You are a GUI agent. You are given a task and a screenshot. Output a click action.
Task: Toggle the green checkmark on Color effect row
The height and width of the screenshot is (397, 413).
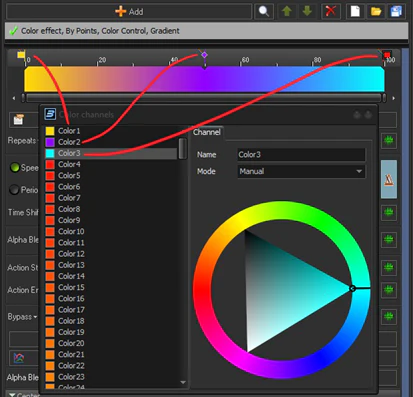[x=13, y=31]
